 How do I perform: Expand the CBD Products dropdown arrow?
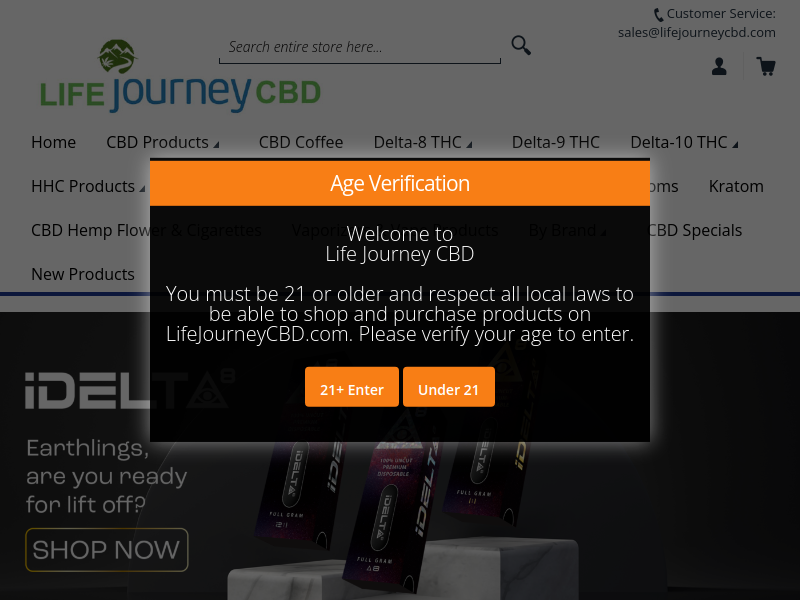pos(216,145)
